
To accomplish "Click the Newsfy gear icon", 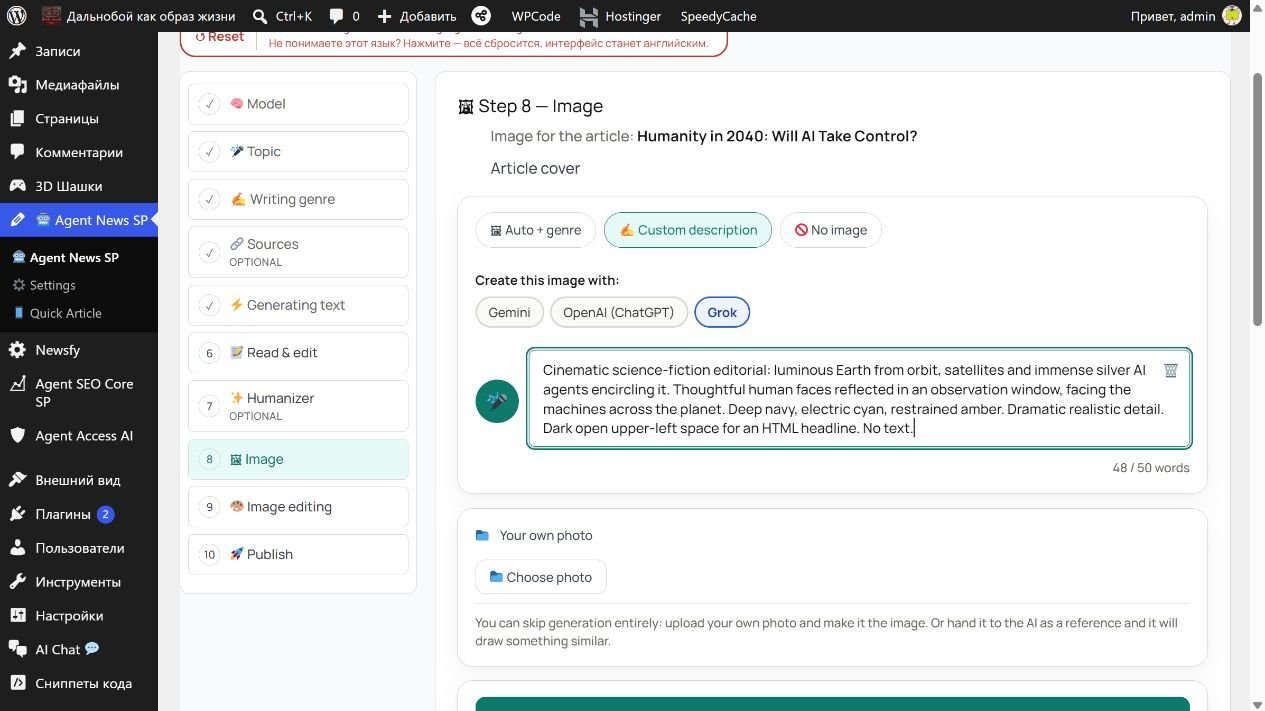I will (x=17, y=350).
